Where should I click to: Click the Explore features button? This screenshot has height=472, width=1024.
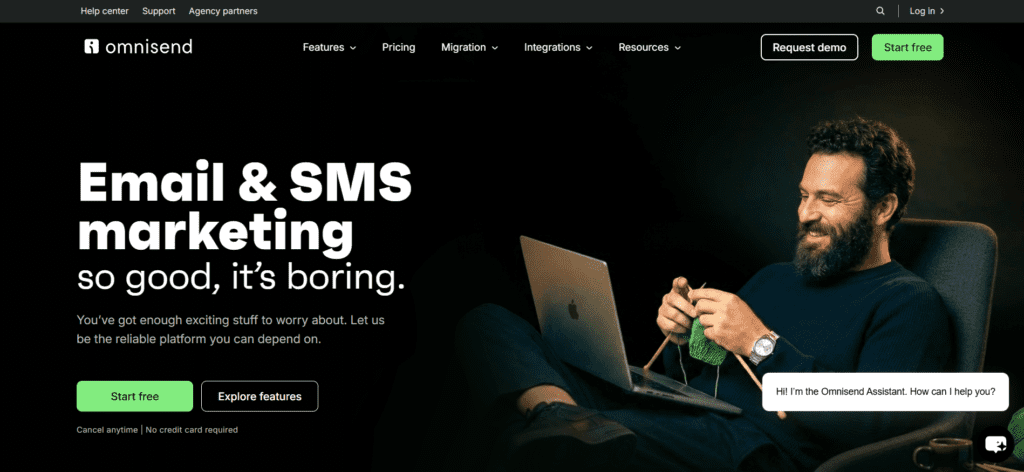[259, 396]
